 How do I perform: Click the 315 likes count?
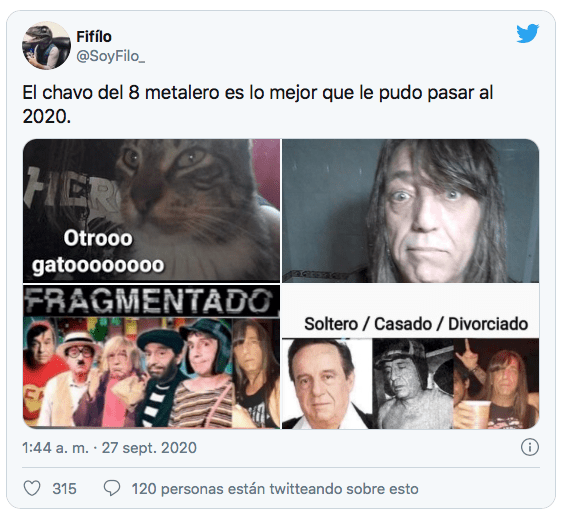[65, 489]
